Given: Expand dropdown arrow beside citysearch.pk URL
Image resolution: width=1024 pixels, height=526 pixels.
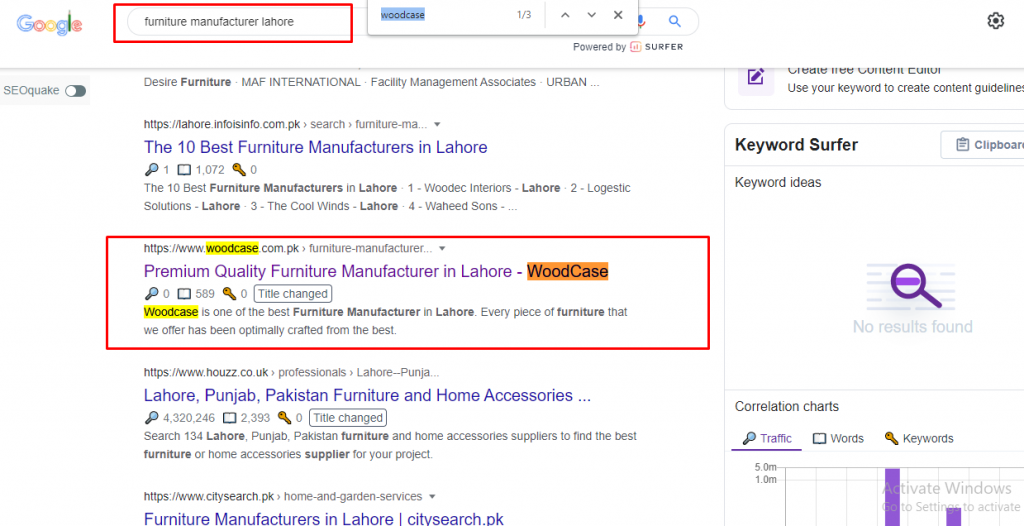Looking at the screenshot, I should tap(432, 497).
